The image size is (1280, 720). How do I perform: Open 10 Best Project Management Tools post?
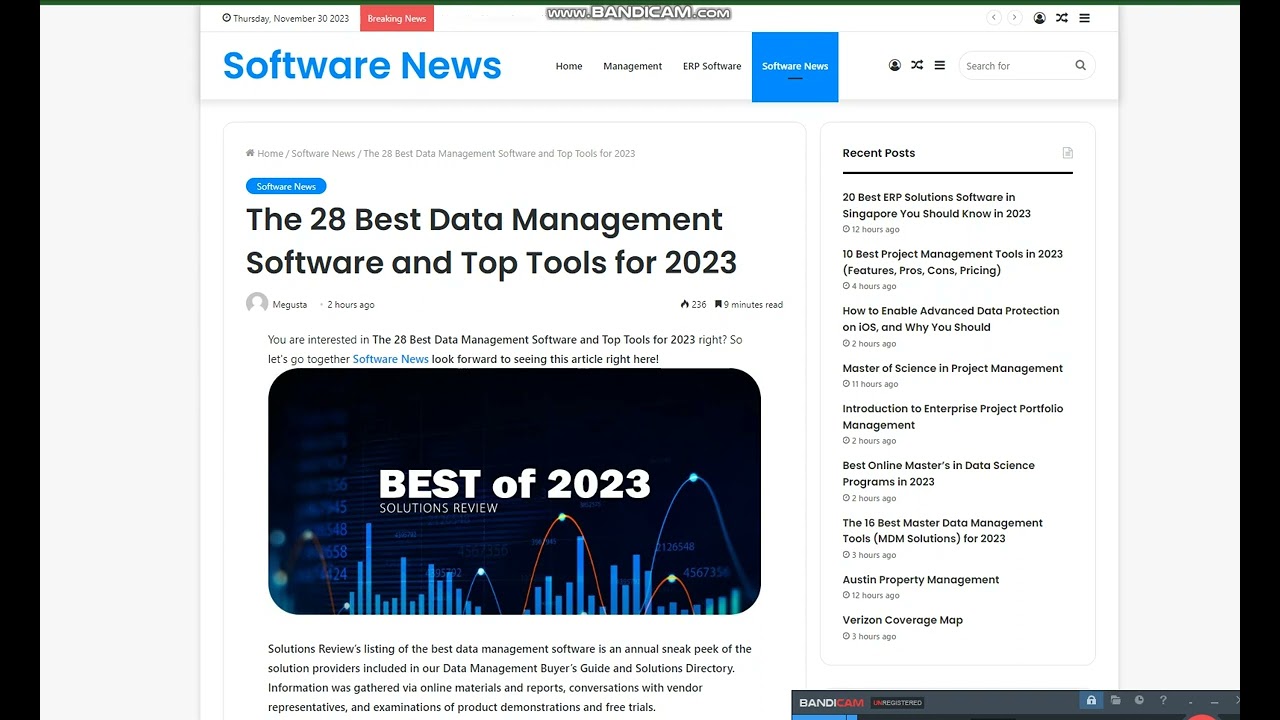click(952, 262)
